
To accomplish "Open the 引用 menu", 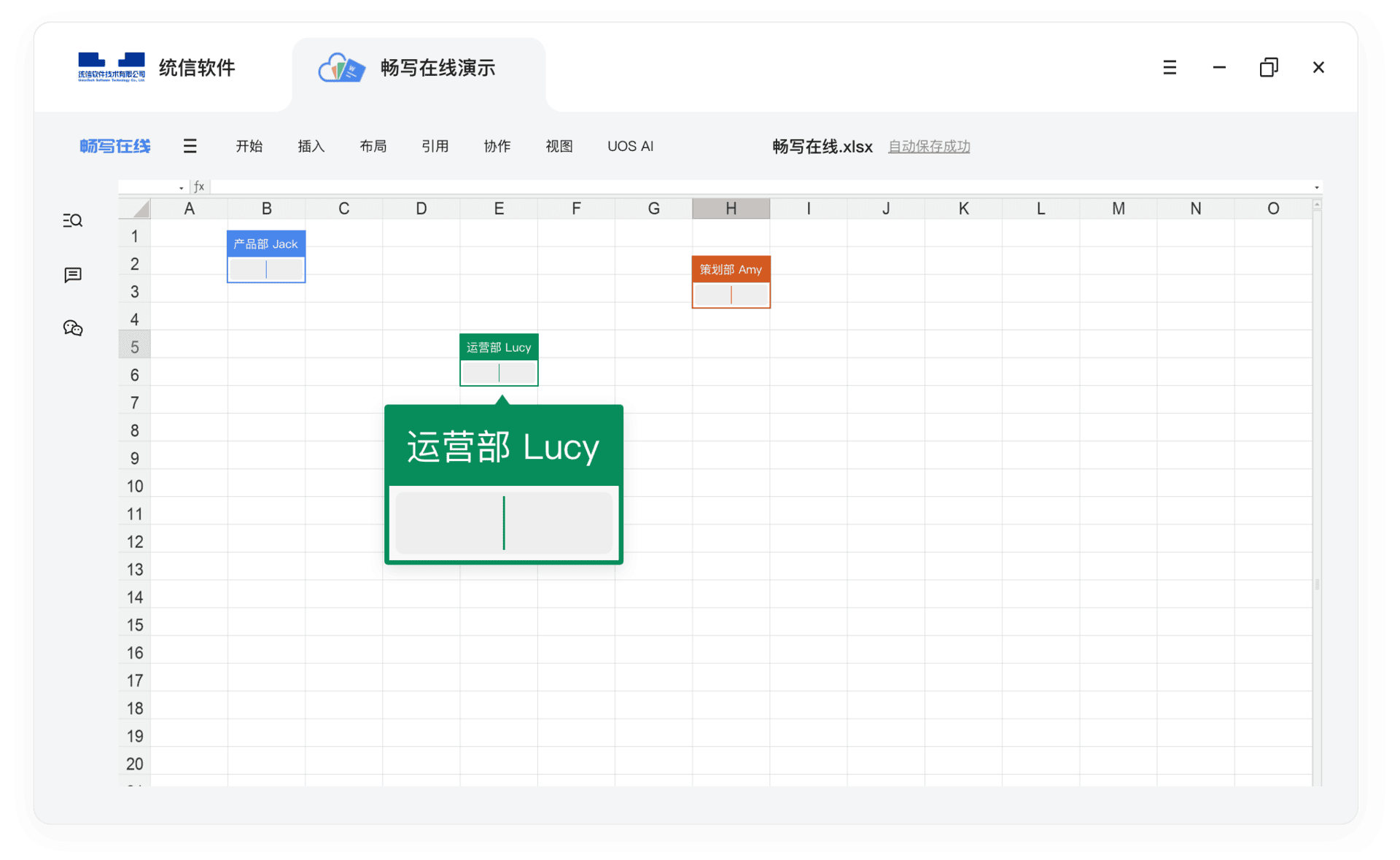I will pyautogui.click(x=435, y=146).
